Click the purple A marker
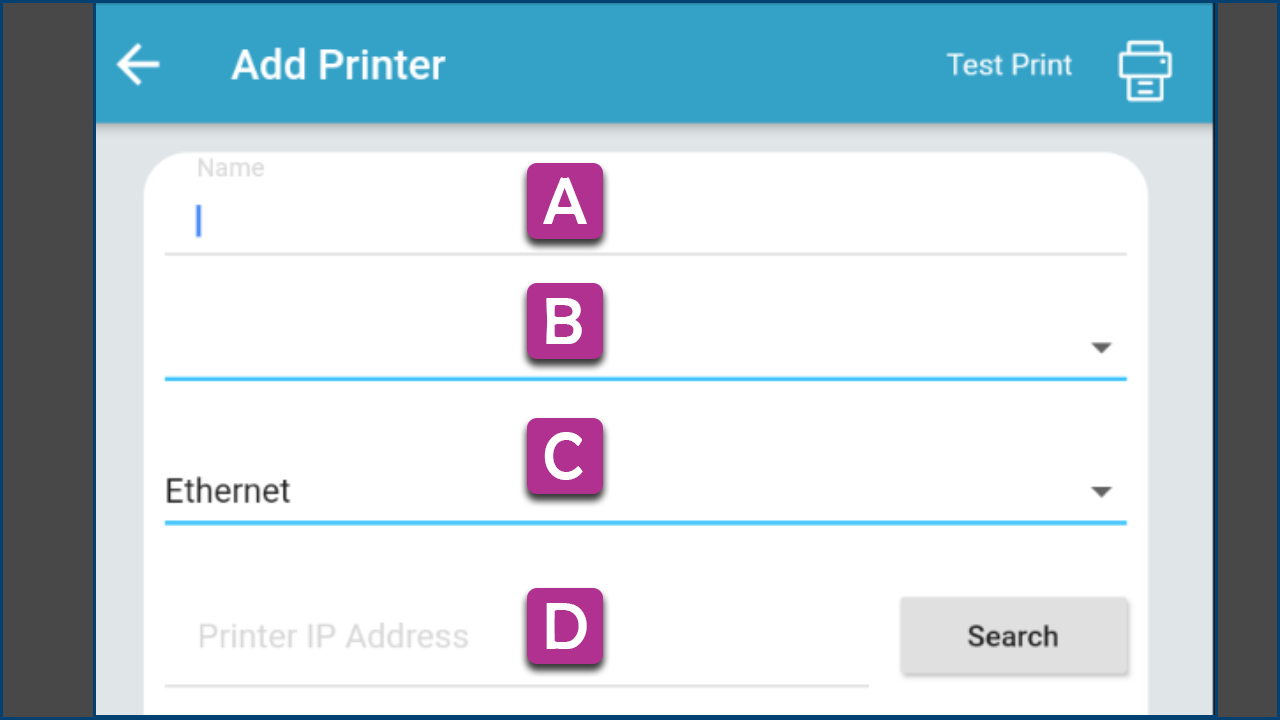The height and width of the screenshot is (720, 1280). (565, 202)
